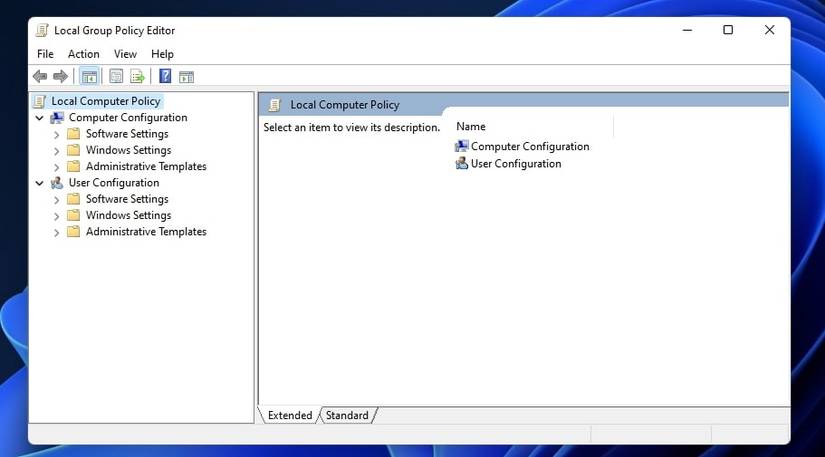Click the Back arrow toolbar icon
Image resolution: width=825 pixels, height=457 pixels.
[40, 77]
